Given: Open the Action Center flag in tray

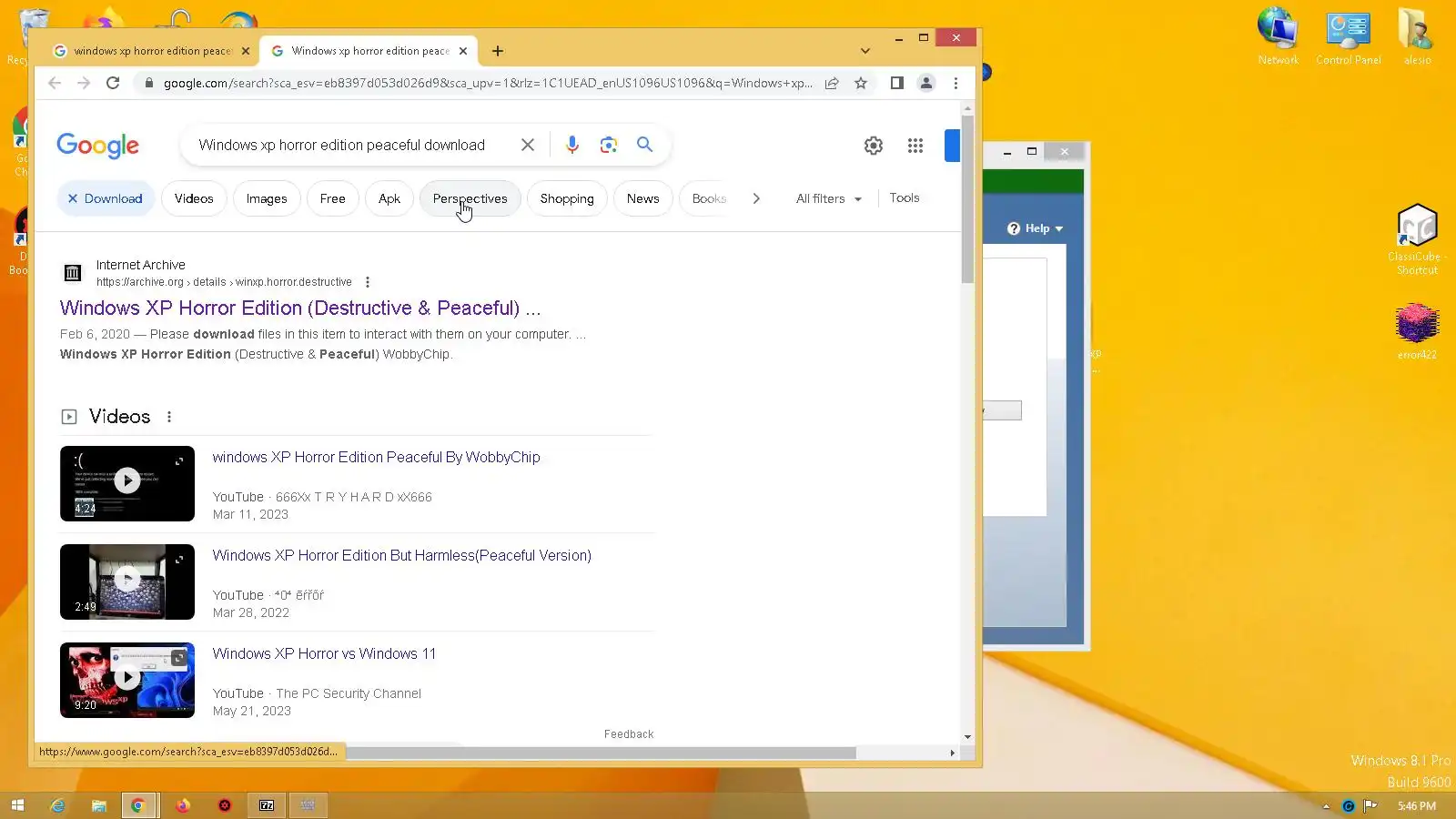Looking at the screenshot, I should click(x=1370, y=805).
